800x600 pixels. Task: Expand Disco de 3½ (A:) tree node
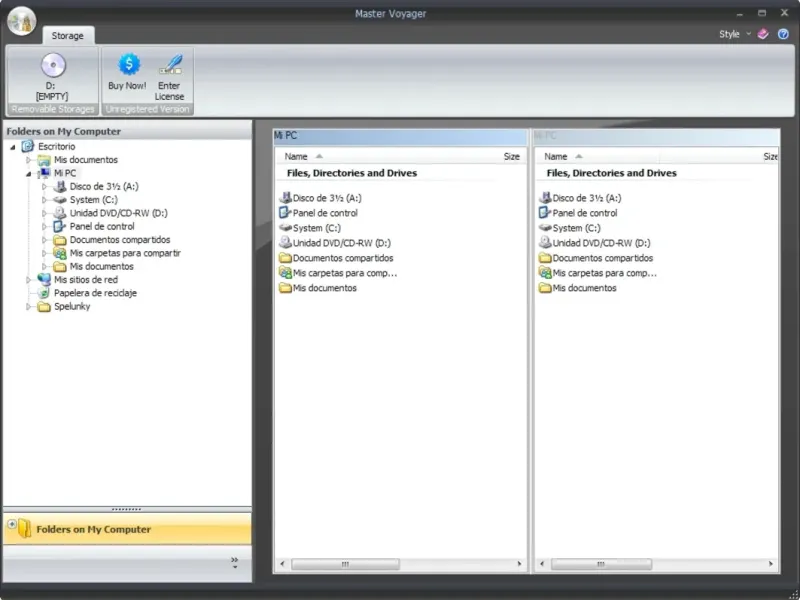[44, 187]
